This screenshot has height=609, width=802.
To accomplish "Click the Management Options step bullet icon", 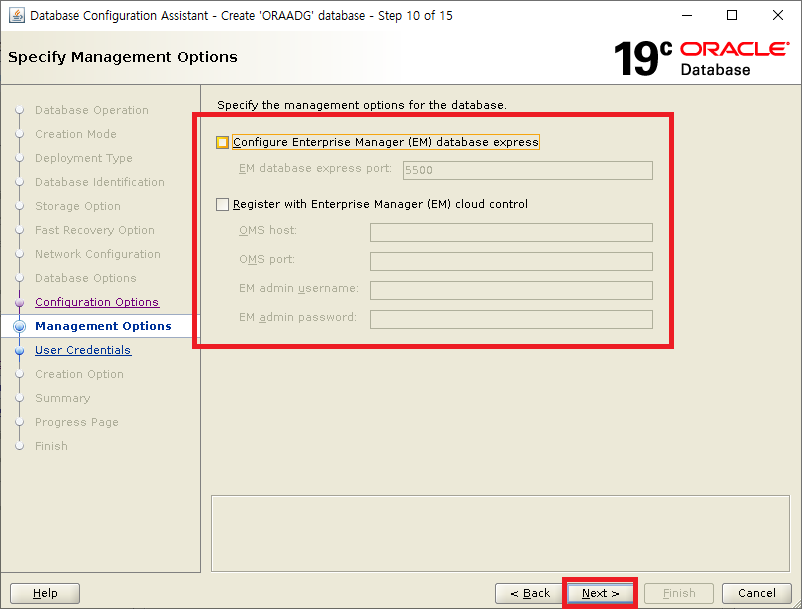I will tap(19, 326).
